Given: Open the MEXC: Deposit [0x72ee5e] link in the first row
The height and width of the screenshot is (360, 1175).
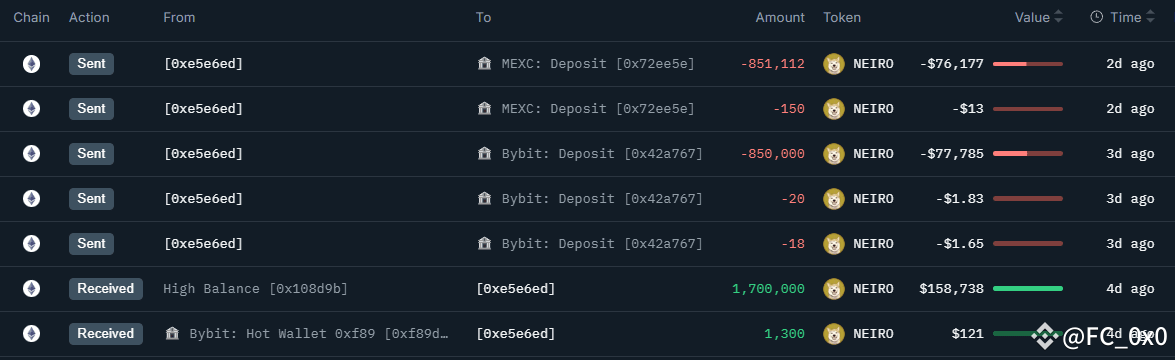Looking at the screenshot, I should pos(598,64).
